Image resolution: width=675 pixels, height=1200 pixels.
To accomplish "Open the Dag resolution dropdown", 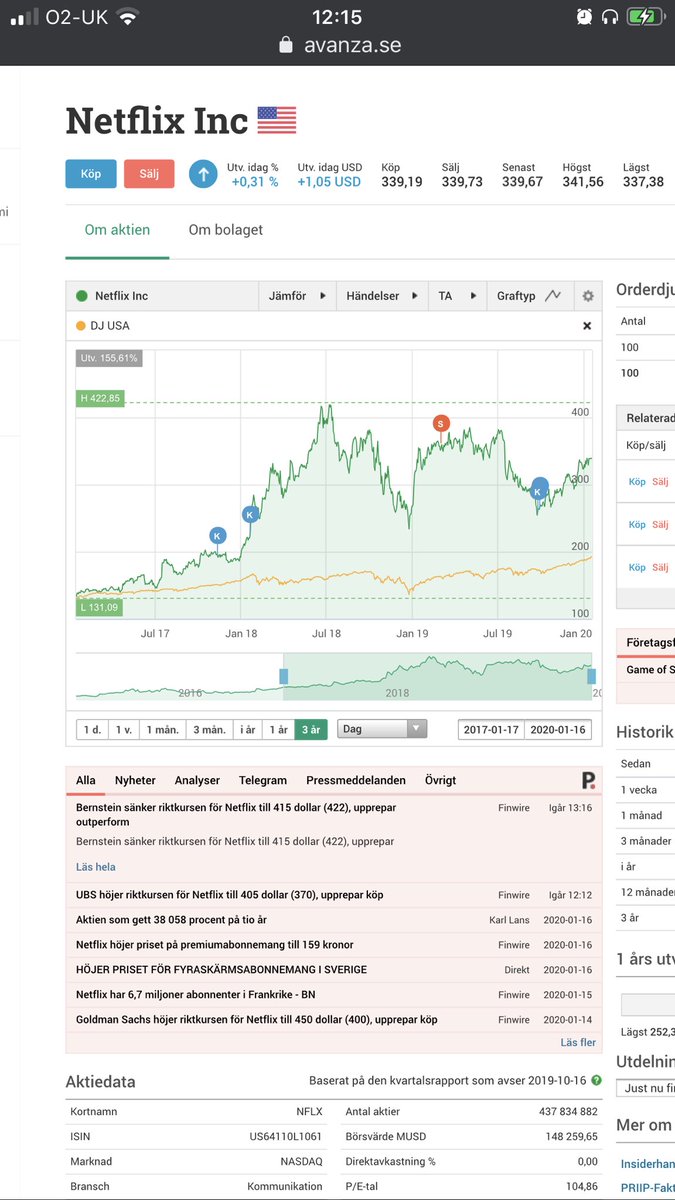I will point(382,729).
